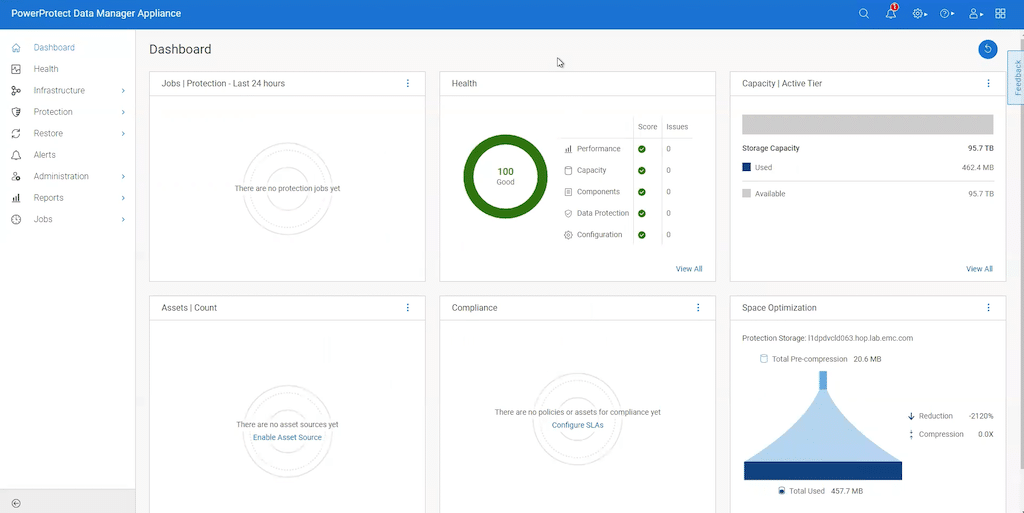1024x513 pixels.
Task: Open the Compliance widget kebab menu
Action: tap(697, 307)
